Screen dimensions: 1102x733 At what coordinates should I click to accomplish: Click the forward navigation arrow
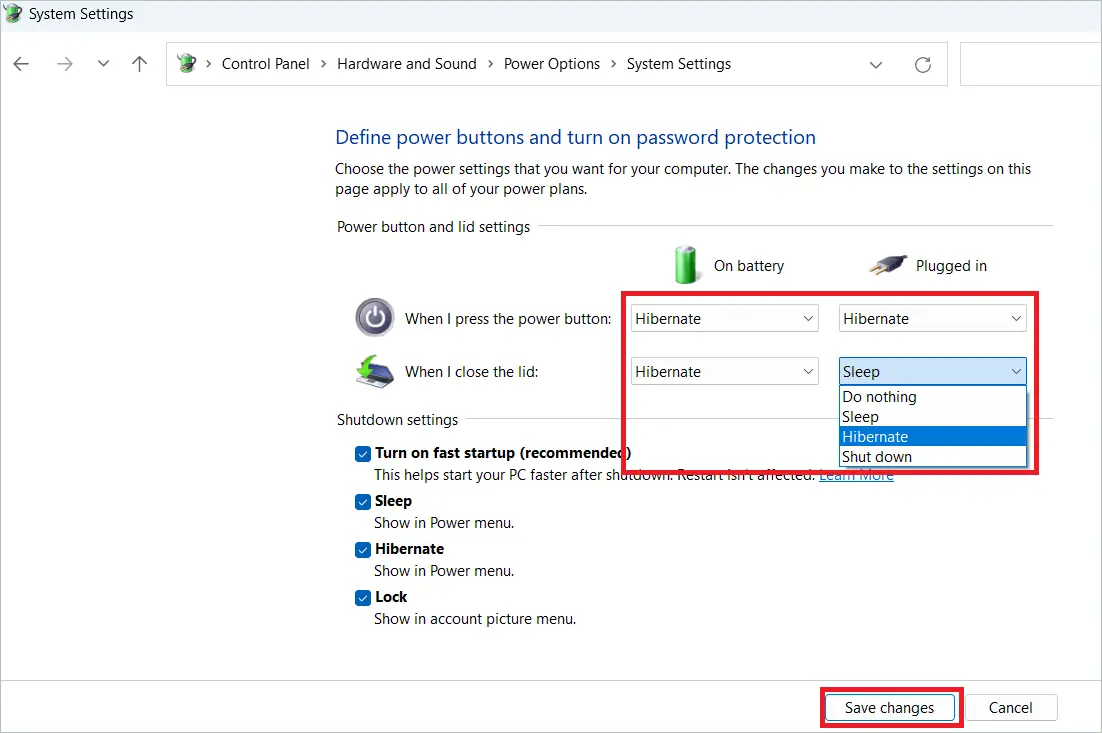(x=65, y=63)
